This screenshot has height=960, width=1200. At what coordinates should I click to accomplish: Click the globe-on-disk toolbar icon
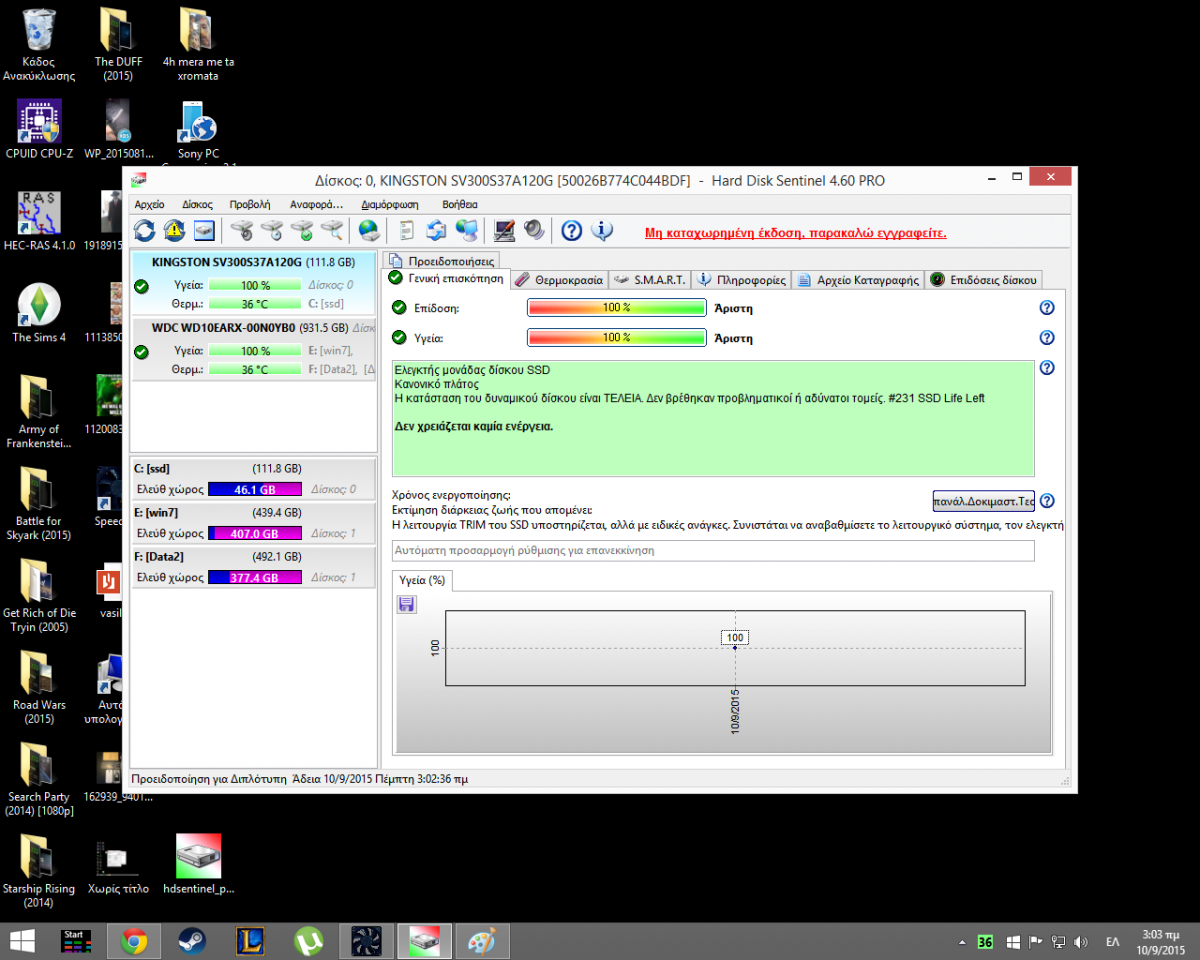369,231
